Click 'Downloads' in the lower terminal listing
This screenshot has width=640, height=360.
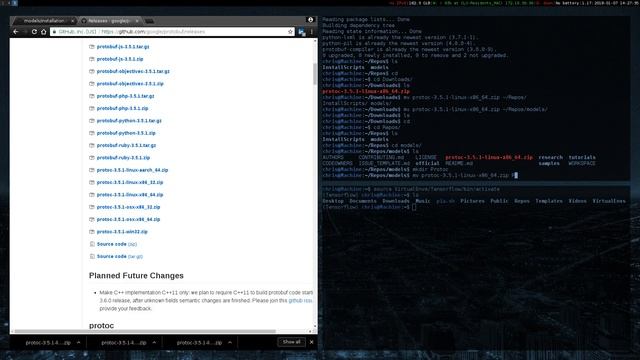tap(396, 201)
